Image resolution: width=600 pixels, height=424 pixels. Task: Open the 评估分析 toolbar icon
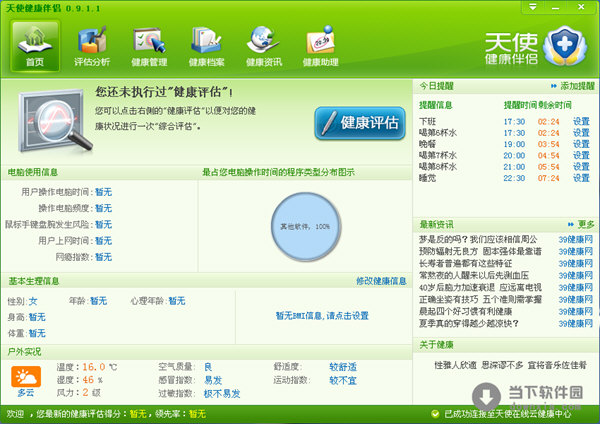coord(92,46)
